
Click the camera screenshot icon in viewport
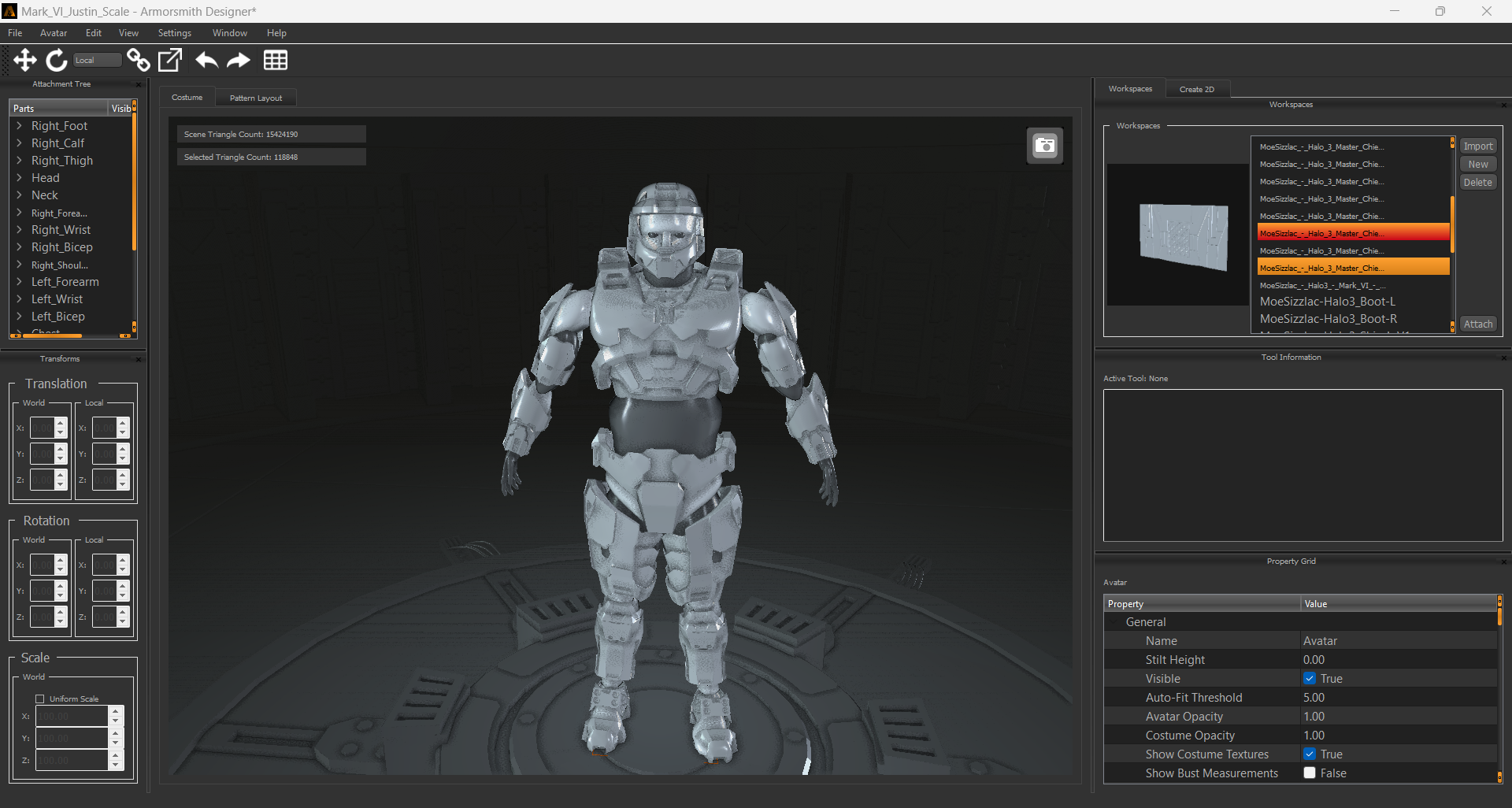(x=1045, y=146)
